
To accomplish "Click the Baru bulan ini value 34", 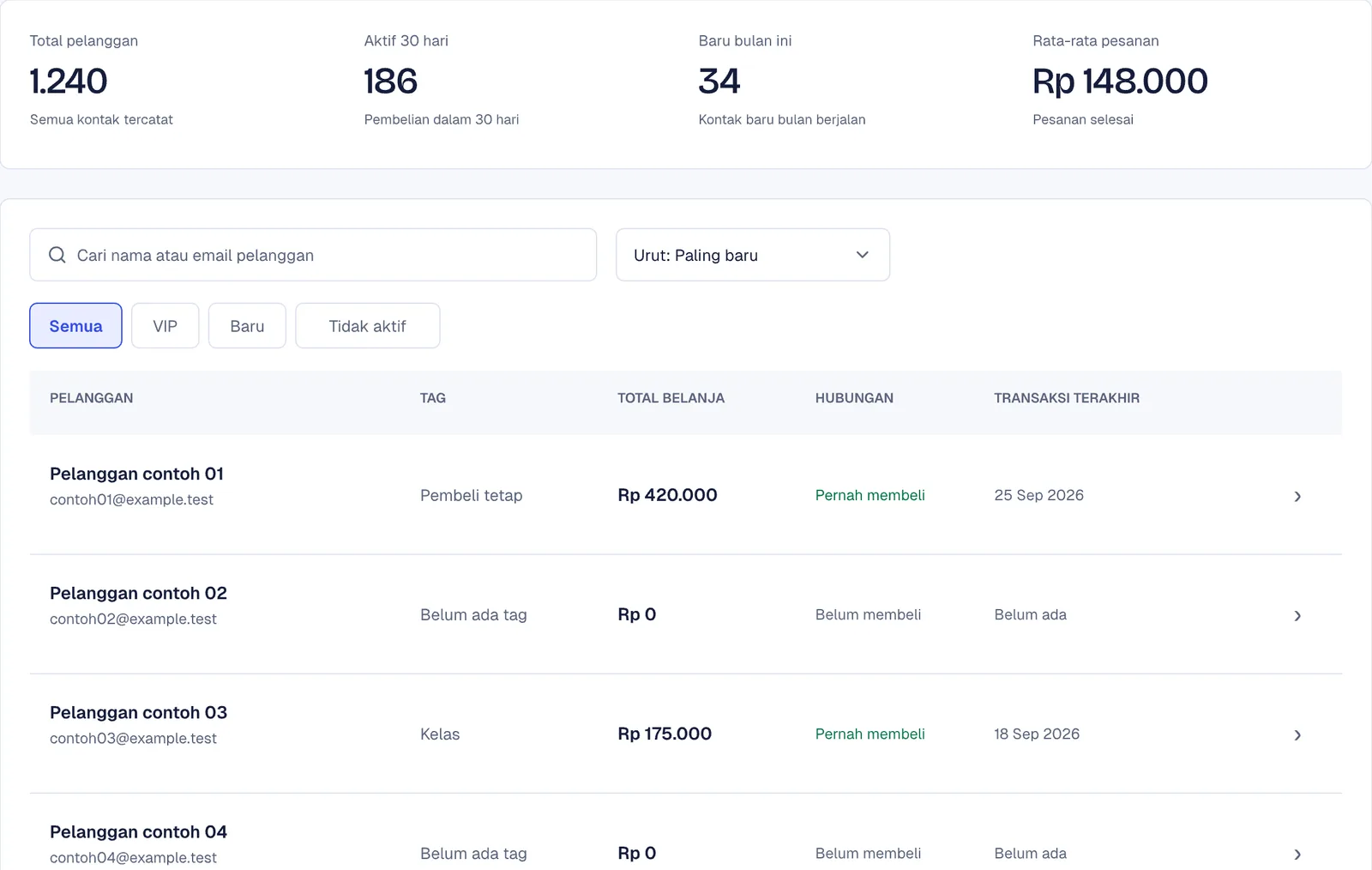I will tap(719, 82).
